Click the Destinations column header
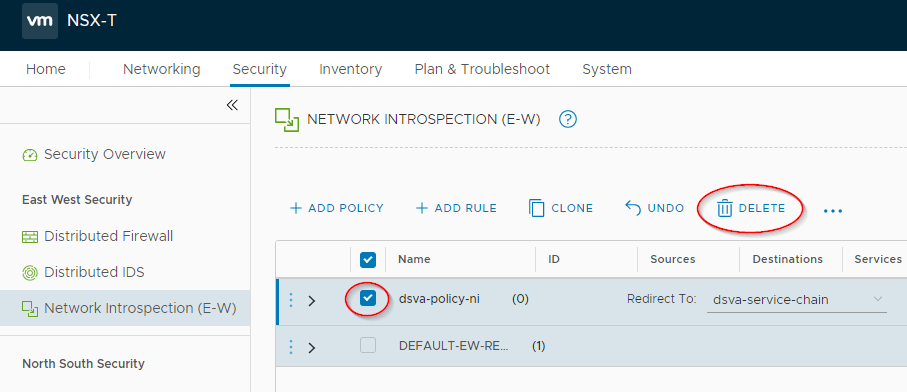907x392 pixels. (787, 259)
